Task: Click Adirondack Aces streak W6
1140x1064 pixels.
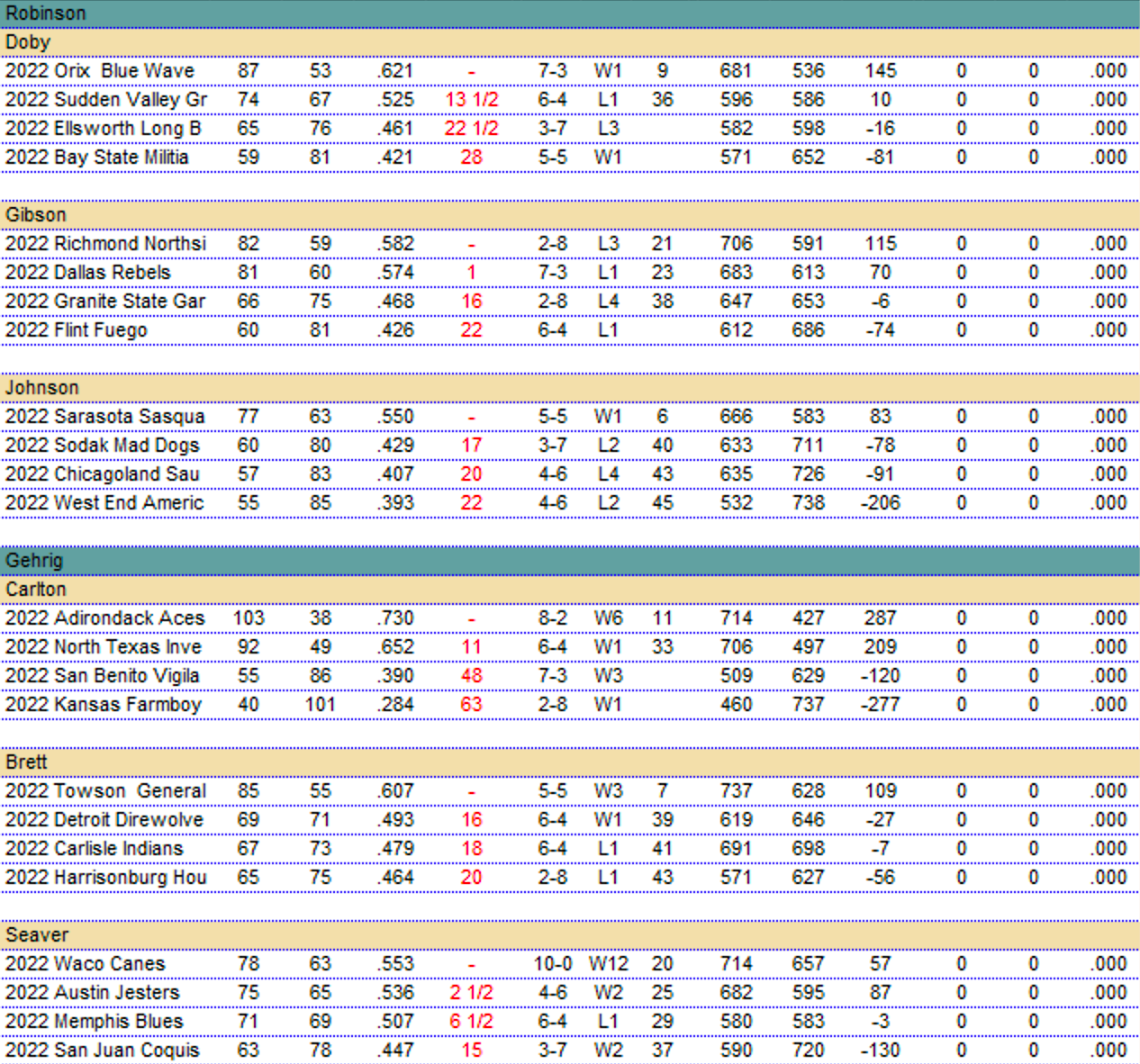Action: pyautogui.click(x=609, y=618)
